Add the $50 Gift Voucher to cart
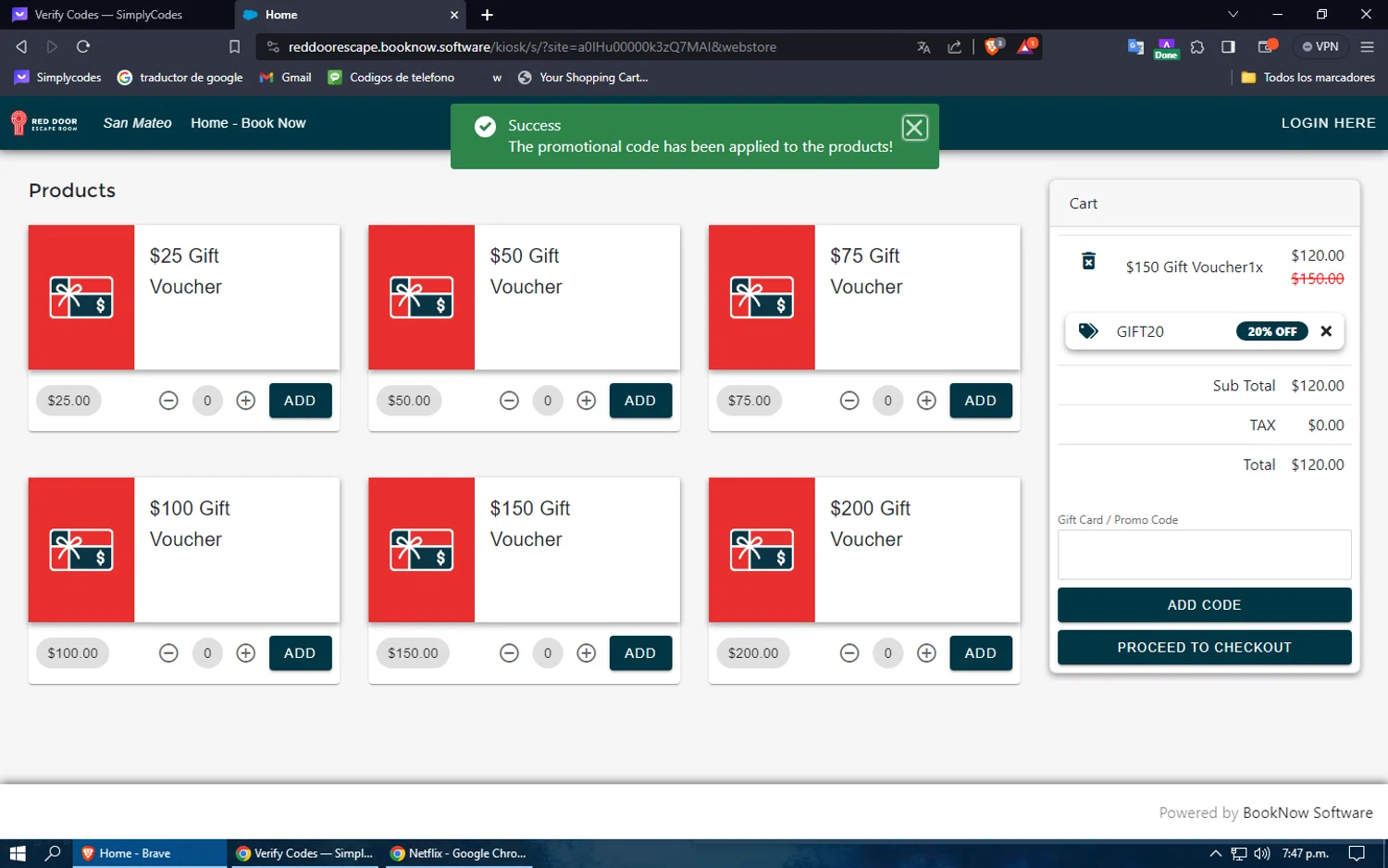This screenshot has width=1388, height=868. pyautogui.click(x=640, y=401)
